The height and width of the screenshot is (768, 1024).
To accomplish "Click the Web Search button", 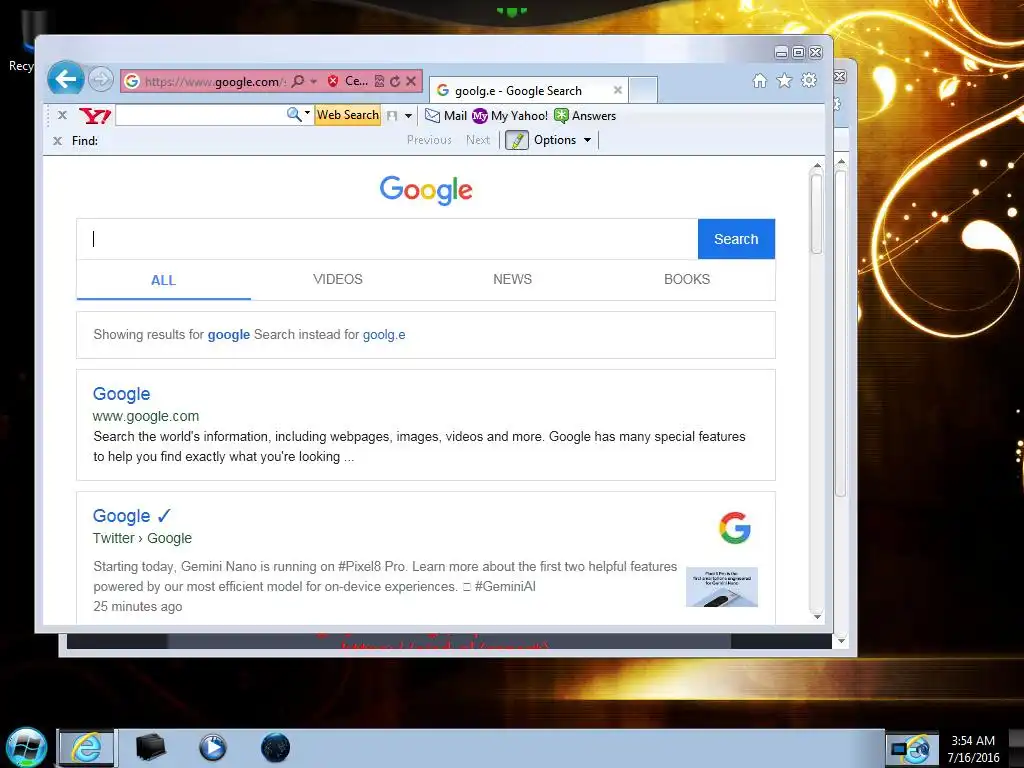I will (x=347, y=115).
